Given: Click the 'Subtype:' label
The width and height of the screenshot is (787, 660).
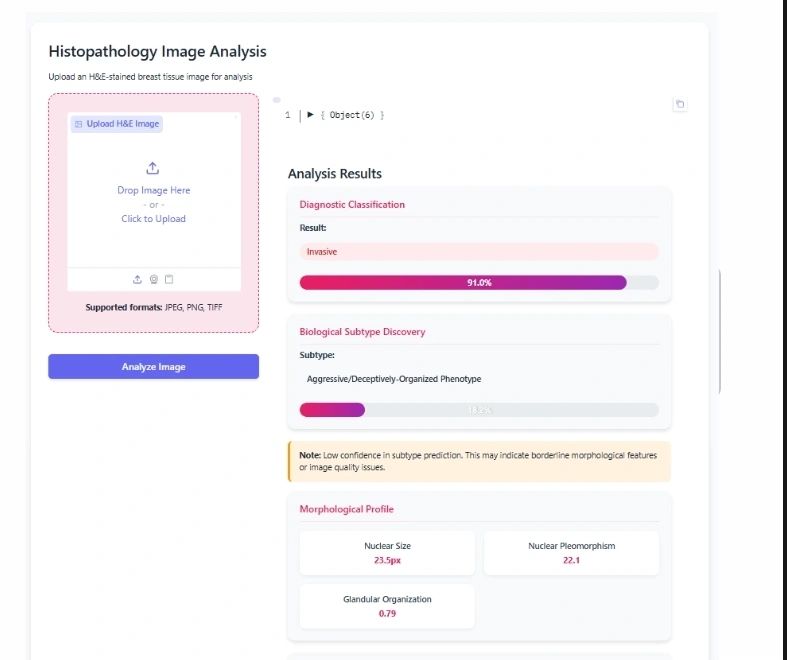Looking at the screenshot, I should click(317, 355).
